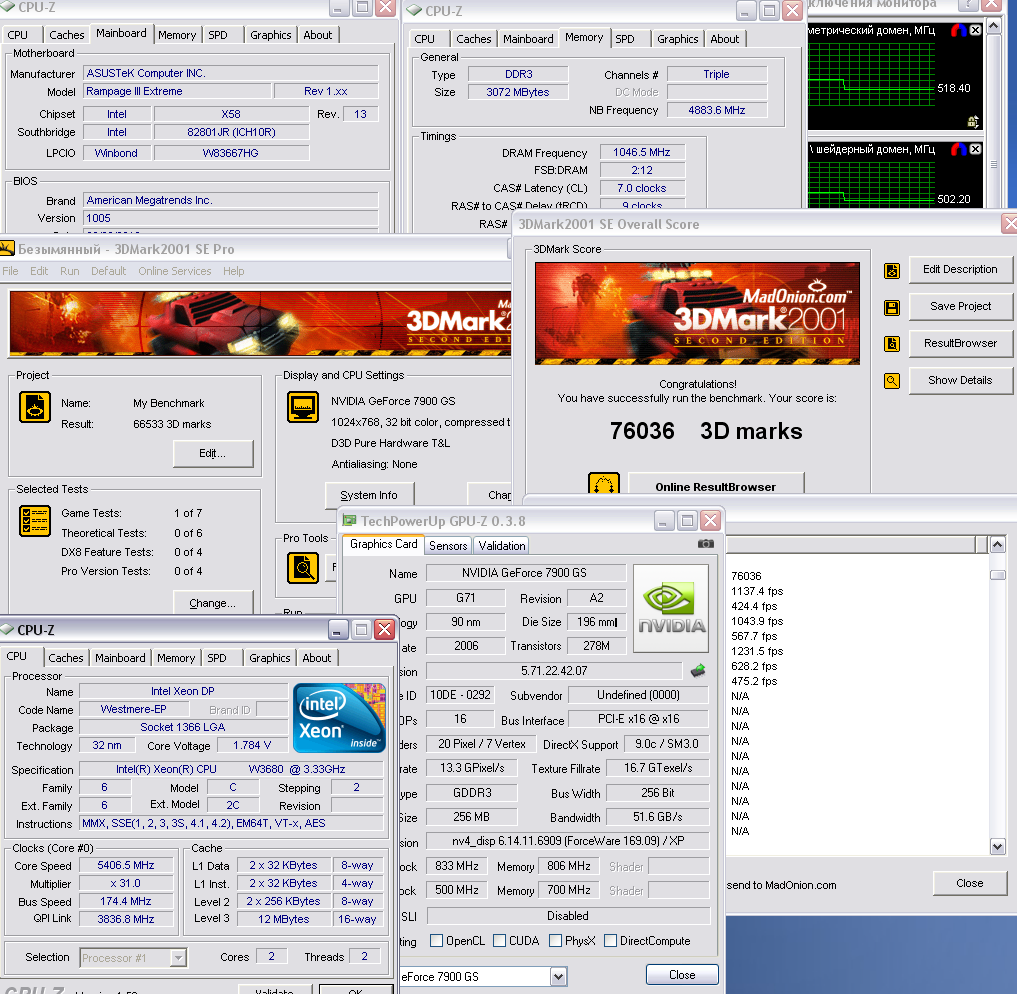This screenshot has width=1017, height=994.
Task: Toggle the PhysX checkbox in GPU-Z
Action: click(x=555, y=940)
